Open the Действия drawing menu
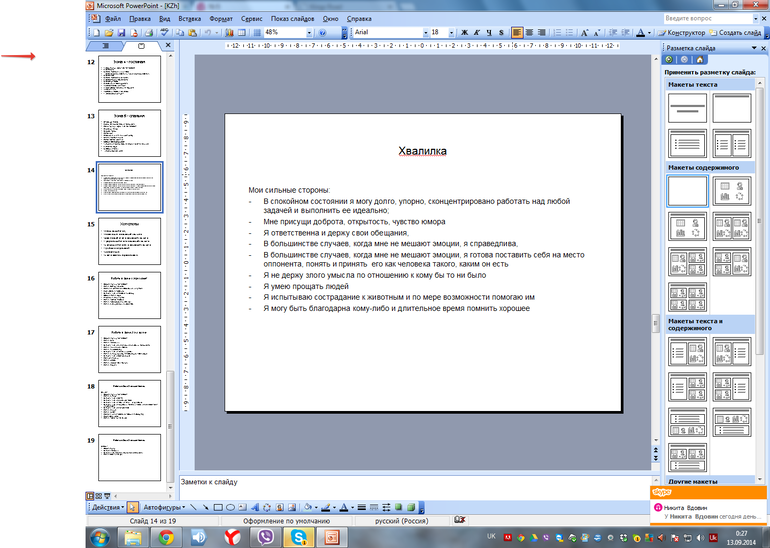 tap(107, 507)
